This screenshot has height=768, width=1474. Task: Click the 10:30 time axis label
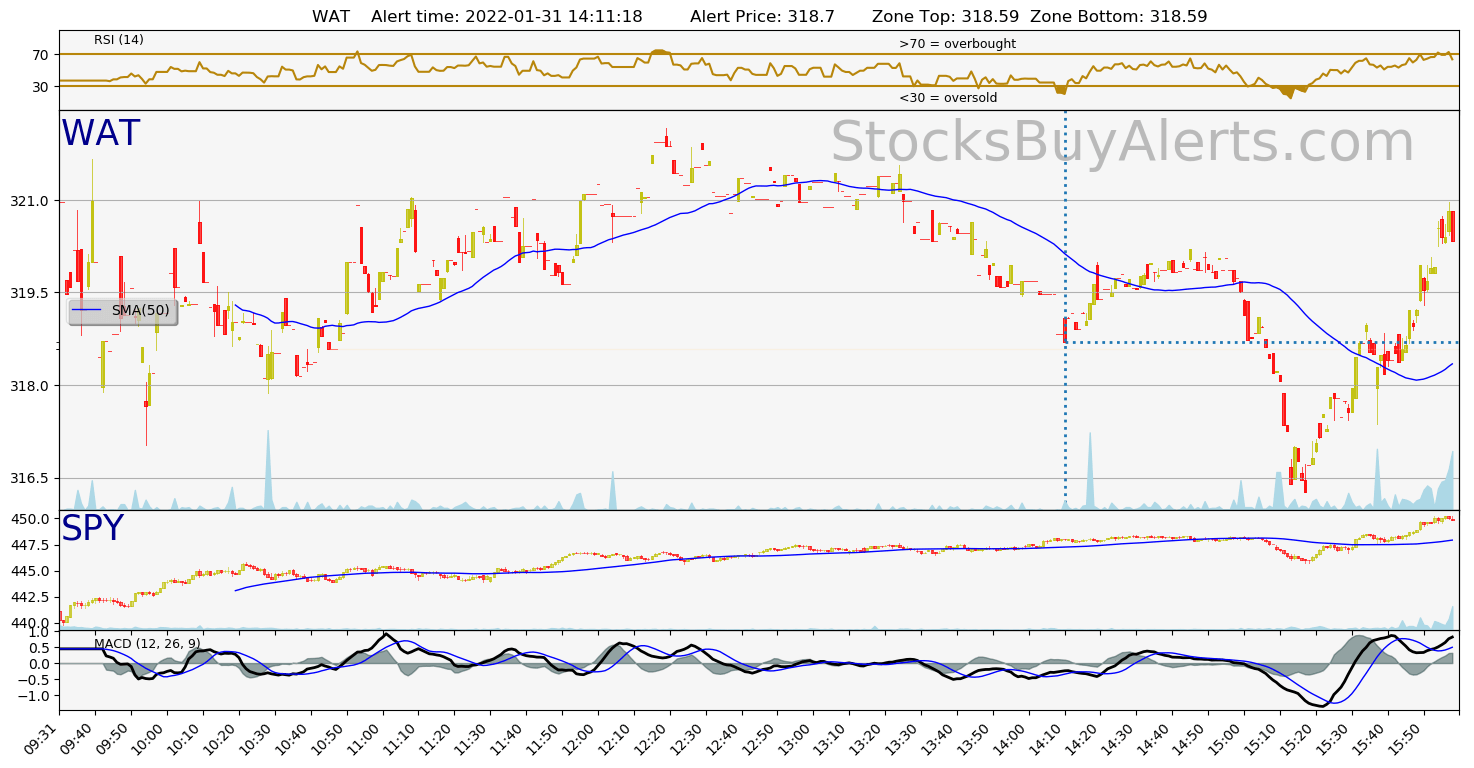(x=260, y=739)
